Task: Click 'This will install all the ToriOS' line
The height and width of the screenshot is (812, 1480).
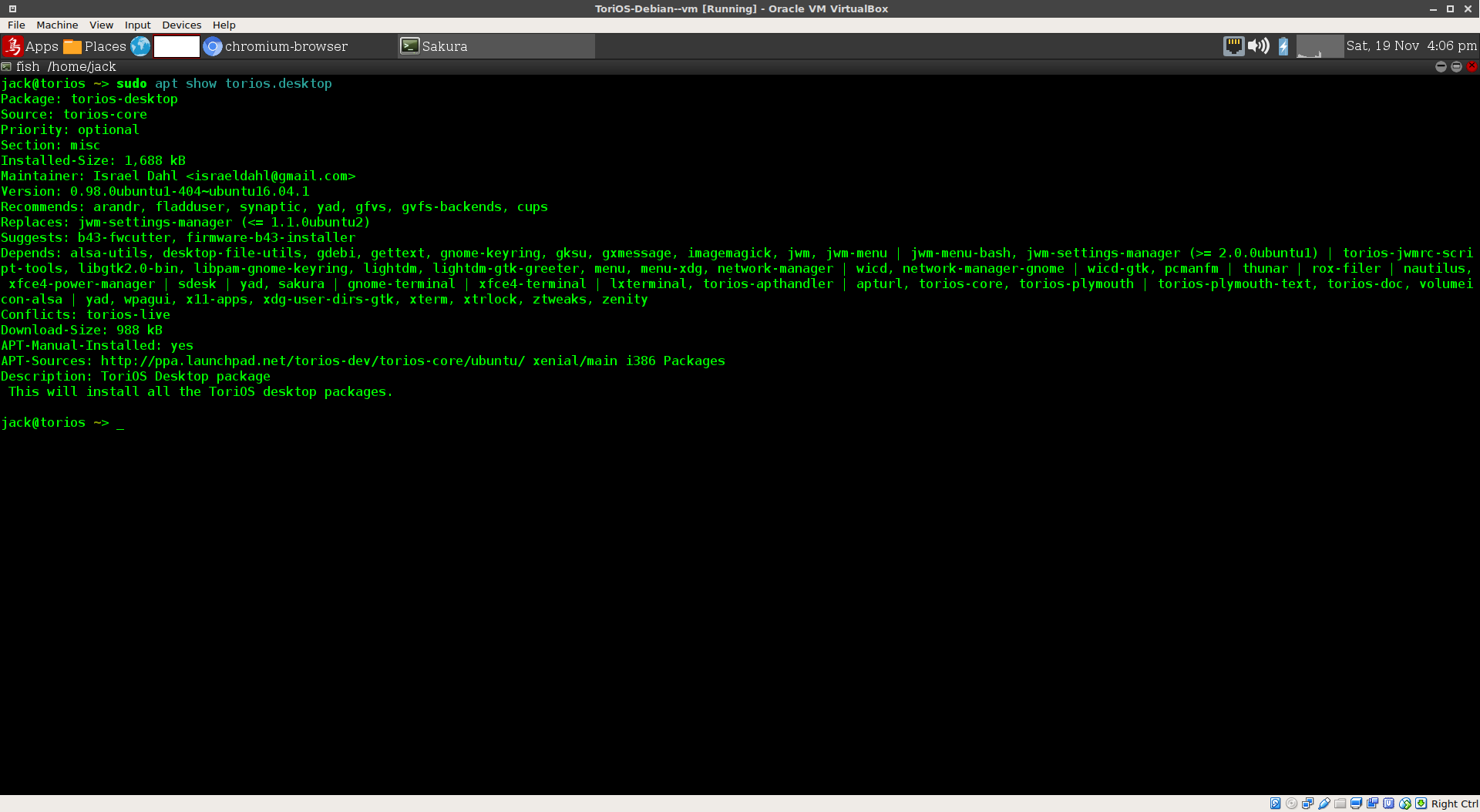Action: [201, 391]
